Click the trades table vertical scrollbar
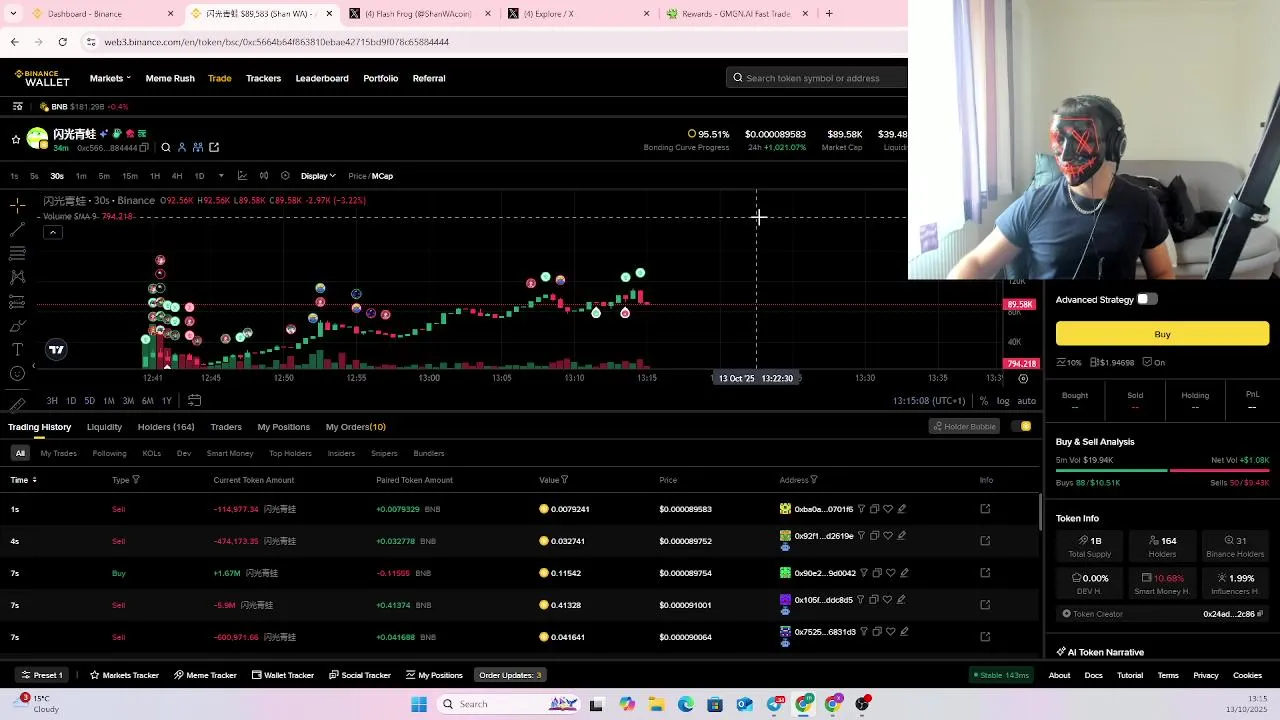This screenshot has height=720, width=1280. (x=1041, y=512)
